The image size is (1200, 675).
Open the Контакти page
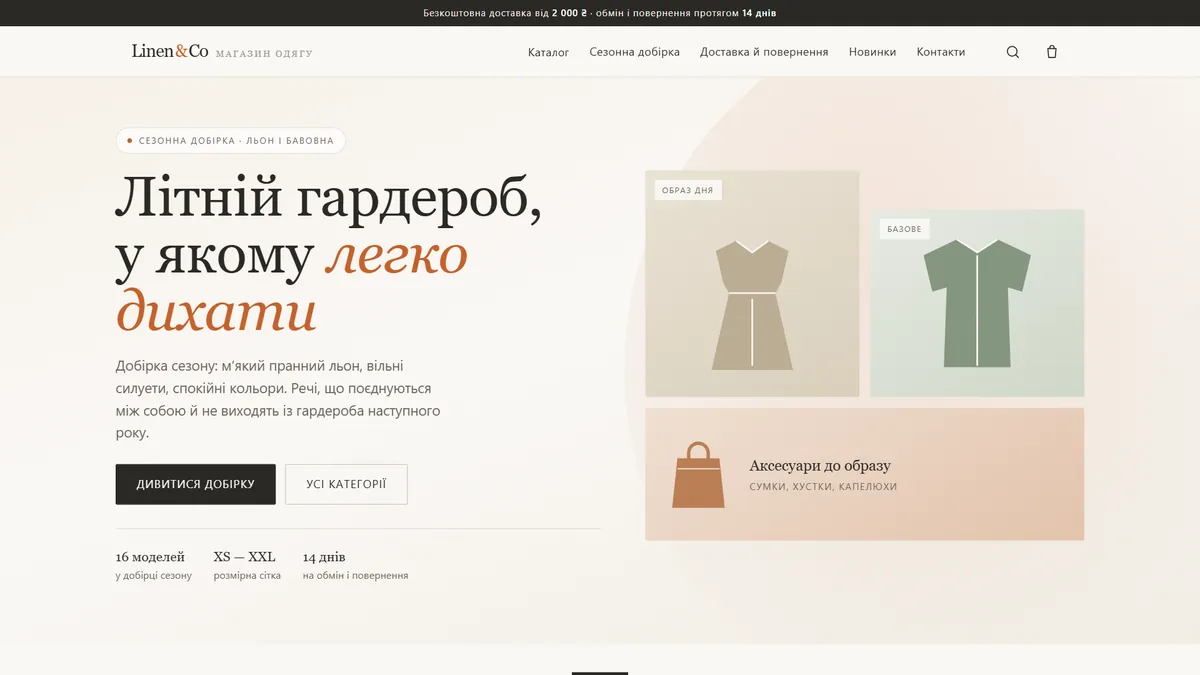click(941, 52)
